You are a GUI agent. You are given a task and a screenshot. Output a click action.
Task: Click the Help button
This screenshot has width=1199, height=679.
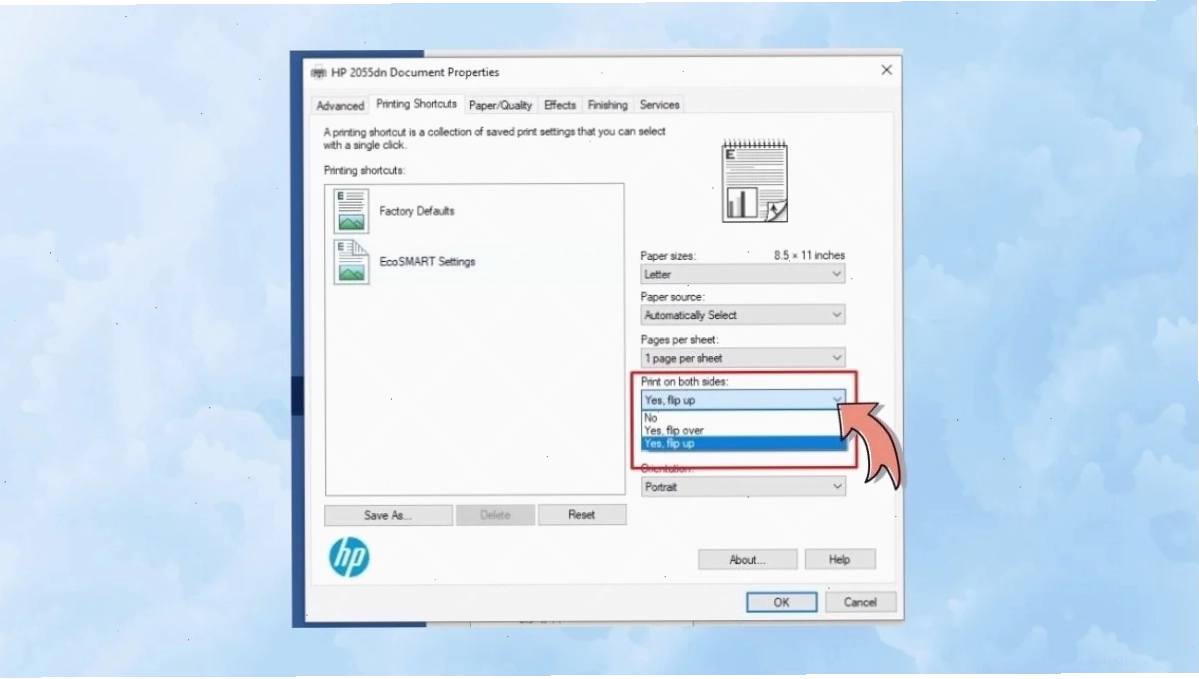point(840,560)
